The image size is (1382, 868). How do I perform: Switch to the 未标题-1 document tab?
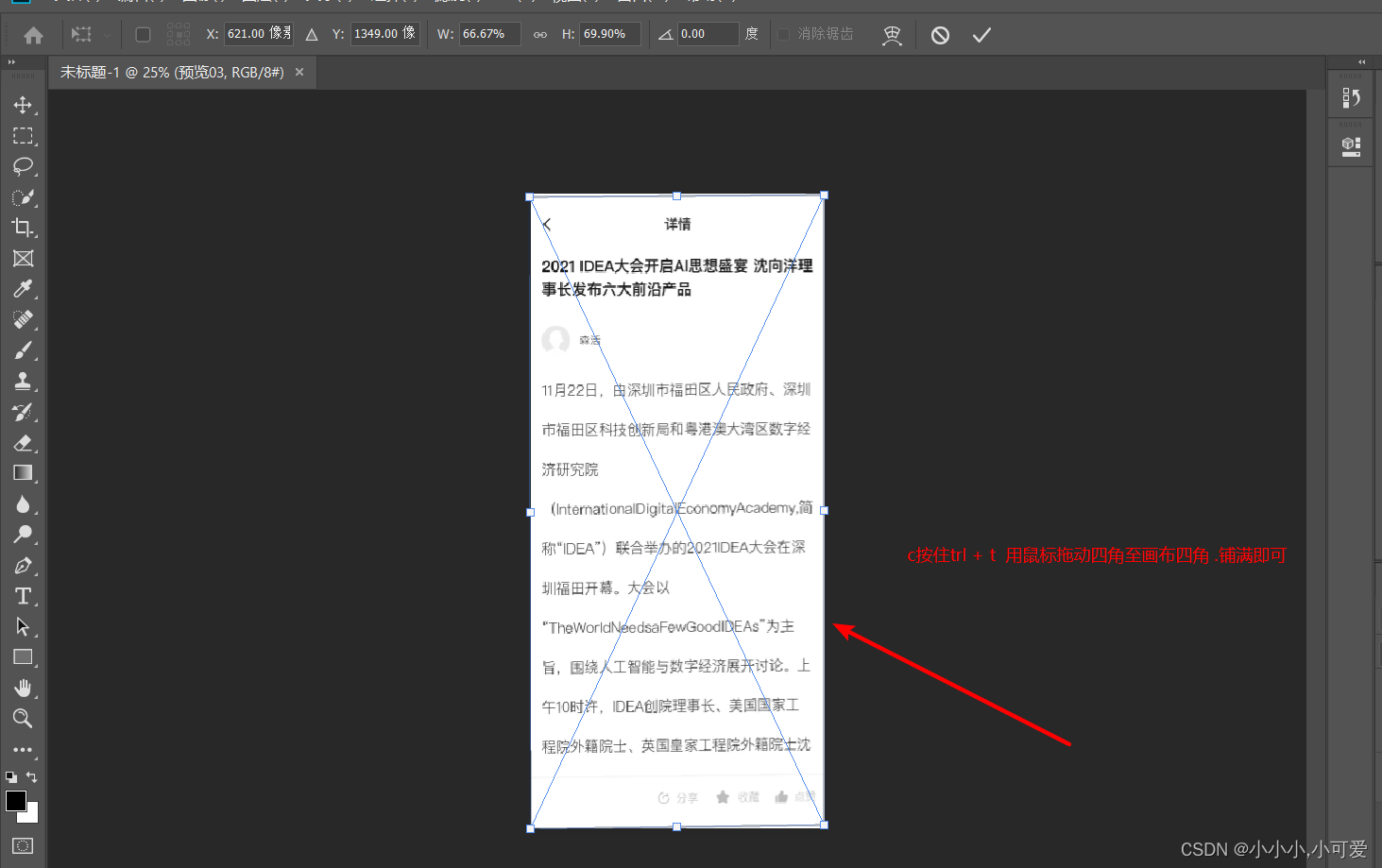pos(170,71)
